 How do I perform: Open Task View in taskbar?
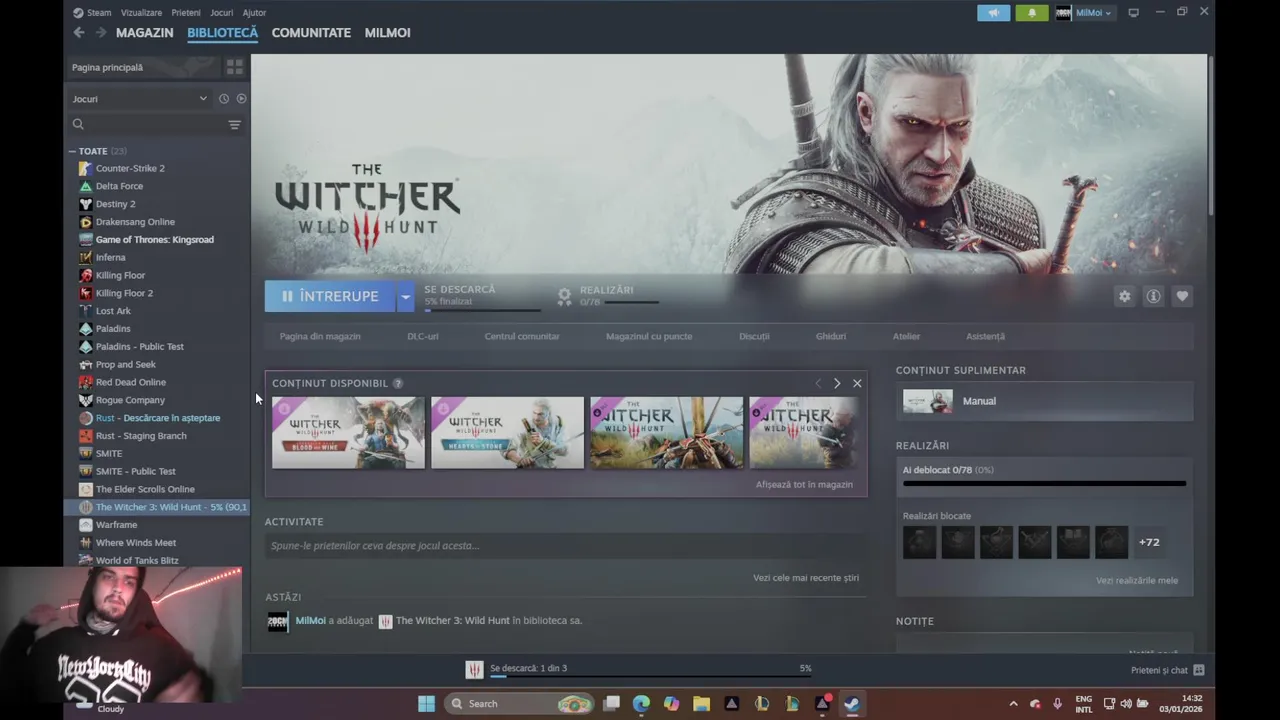[x=611, y=703]
